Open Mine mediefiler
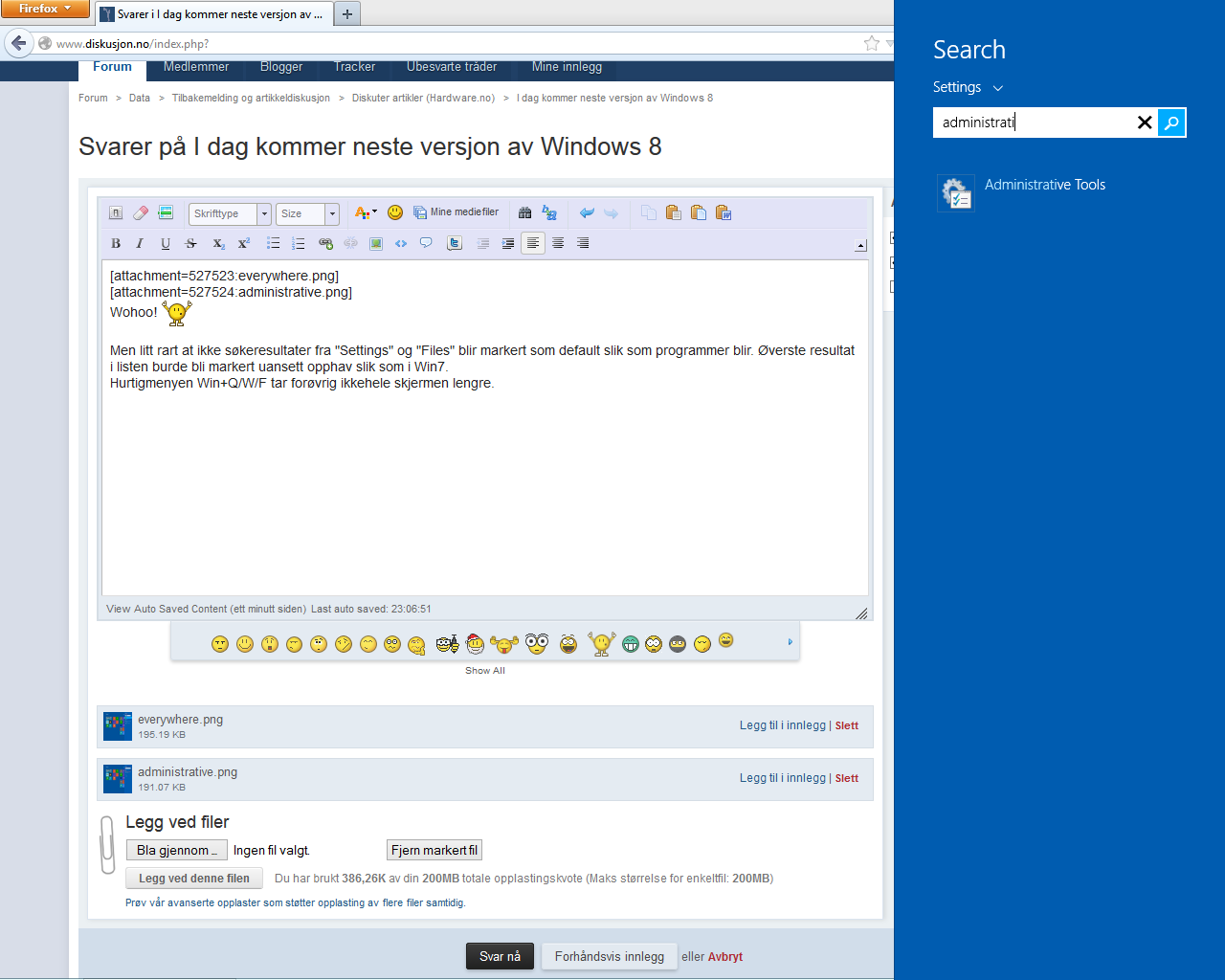Screen dimensions: 1225x980 (x=457, y=212)
